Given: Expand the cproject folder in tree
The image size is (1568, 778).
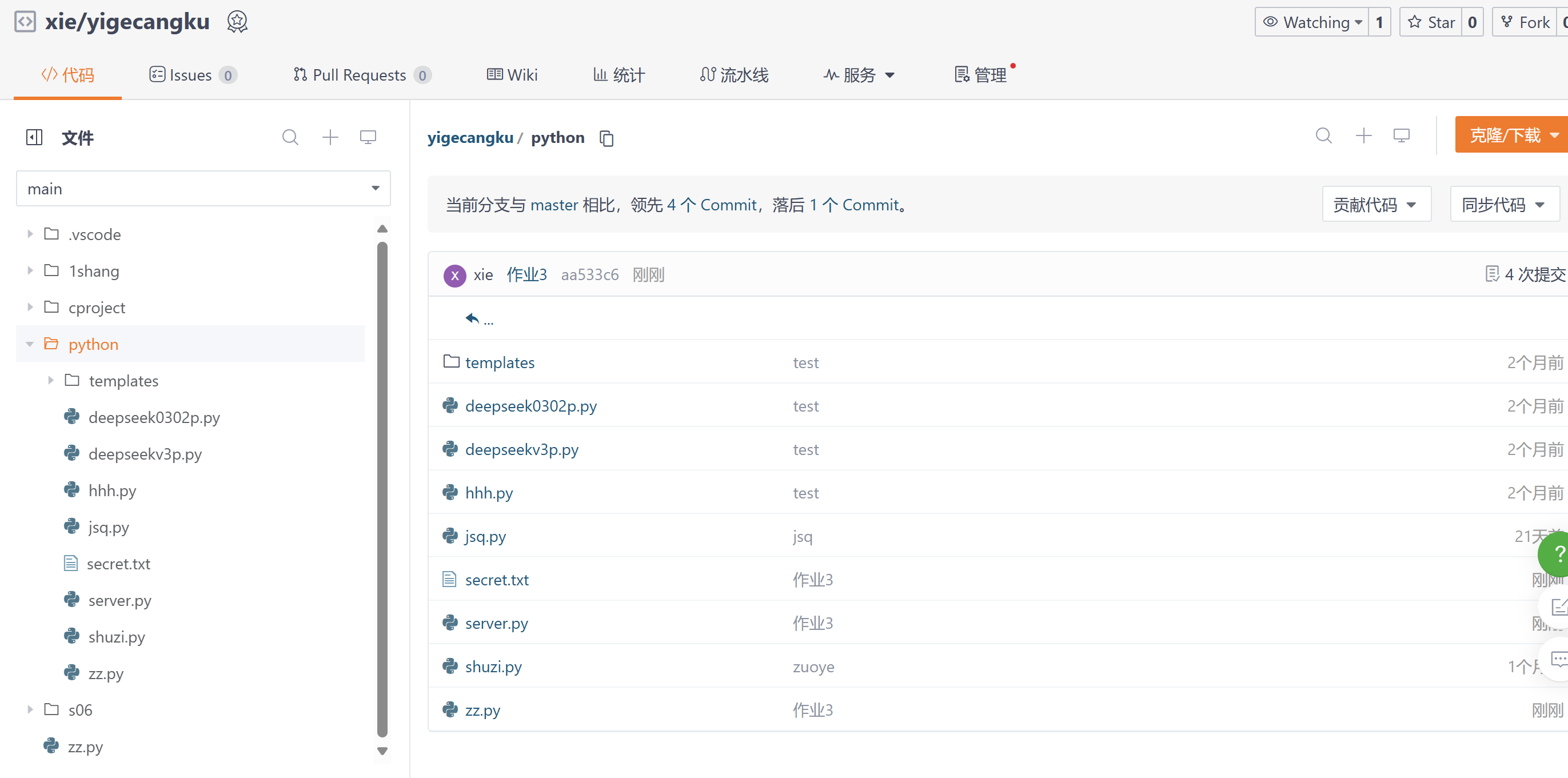Looking at the screenshot, I should click(30, 308).
